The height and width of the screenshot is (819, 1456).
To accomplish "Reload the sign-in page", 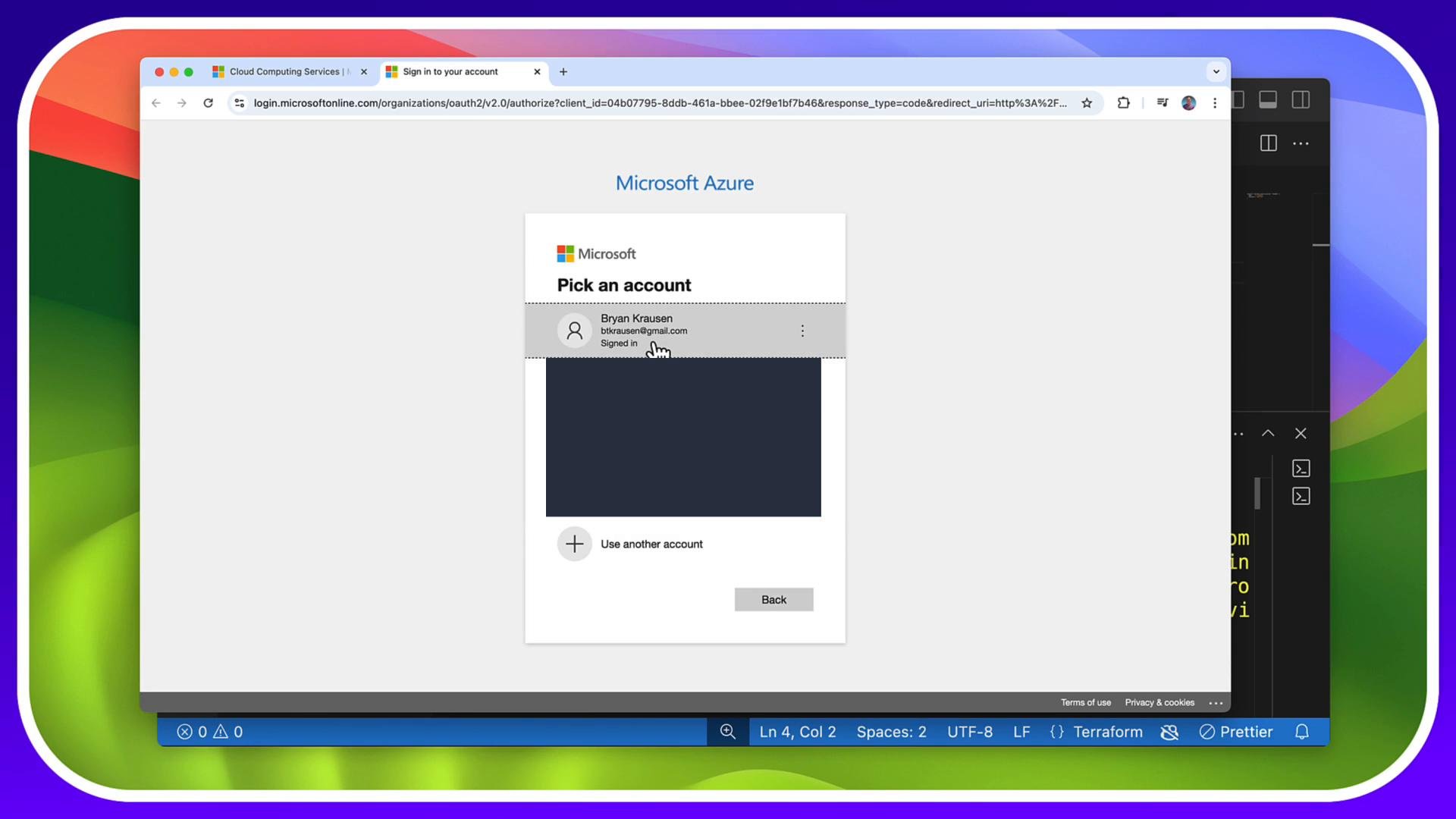I will pos(208,103).
